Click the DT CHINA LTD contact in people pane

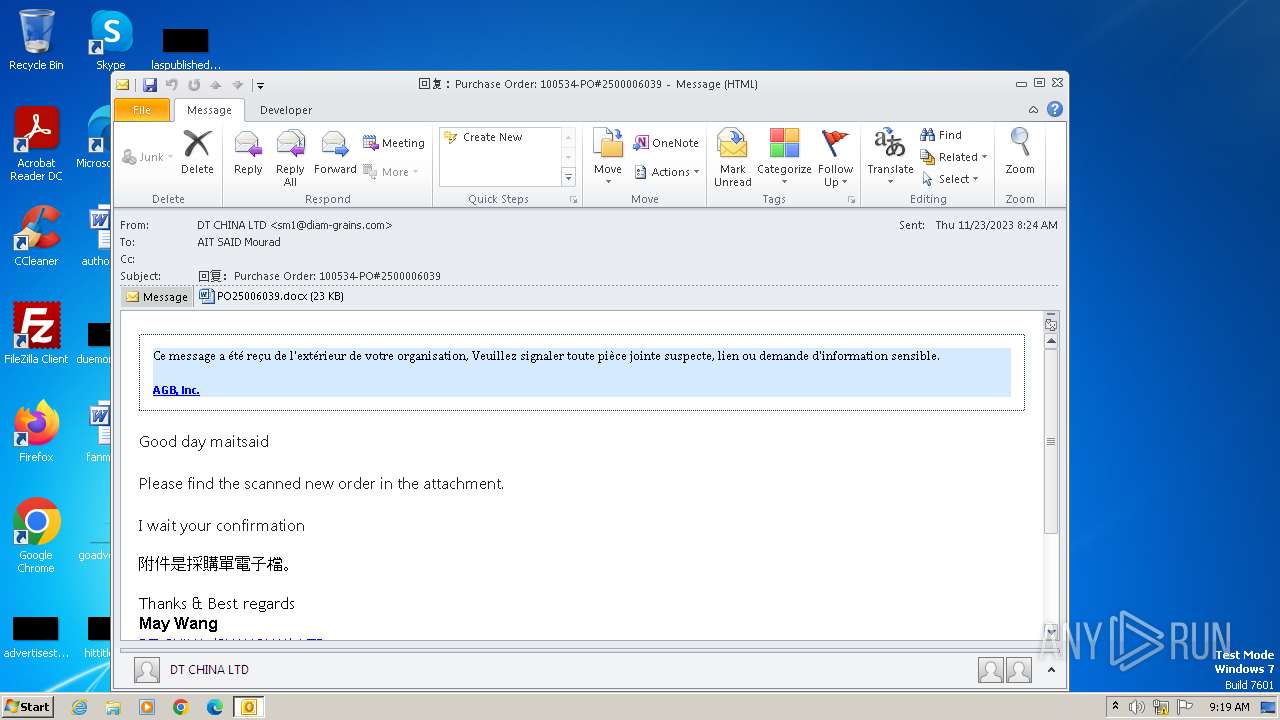click(209, 670)
